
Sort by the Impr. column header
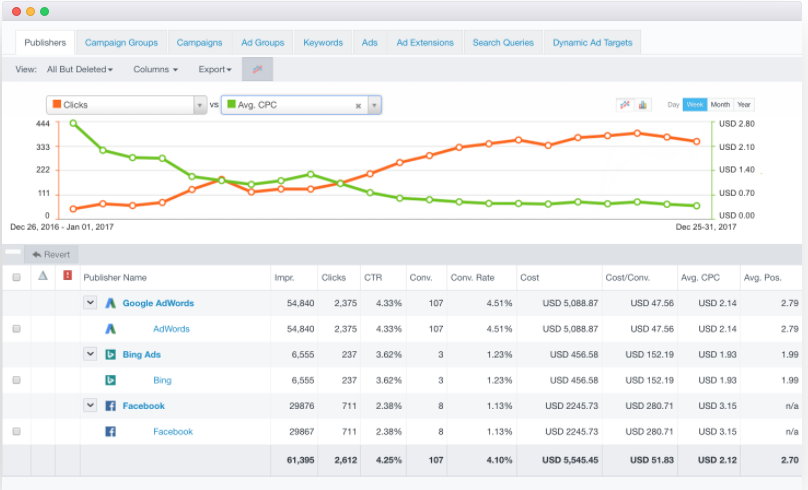pyautogui.click(x=284, y=277)
